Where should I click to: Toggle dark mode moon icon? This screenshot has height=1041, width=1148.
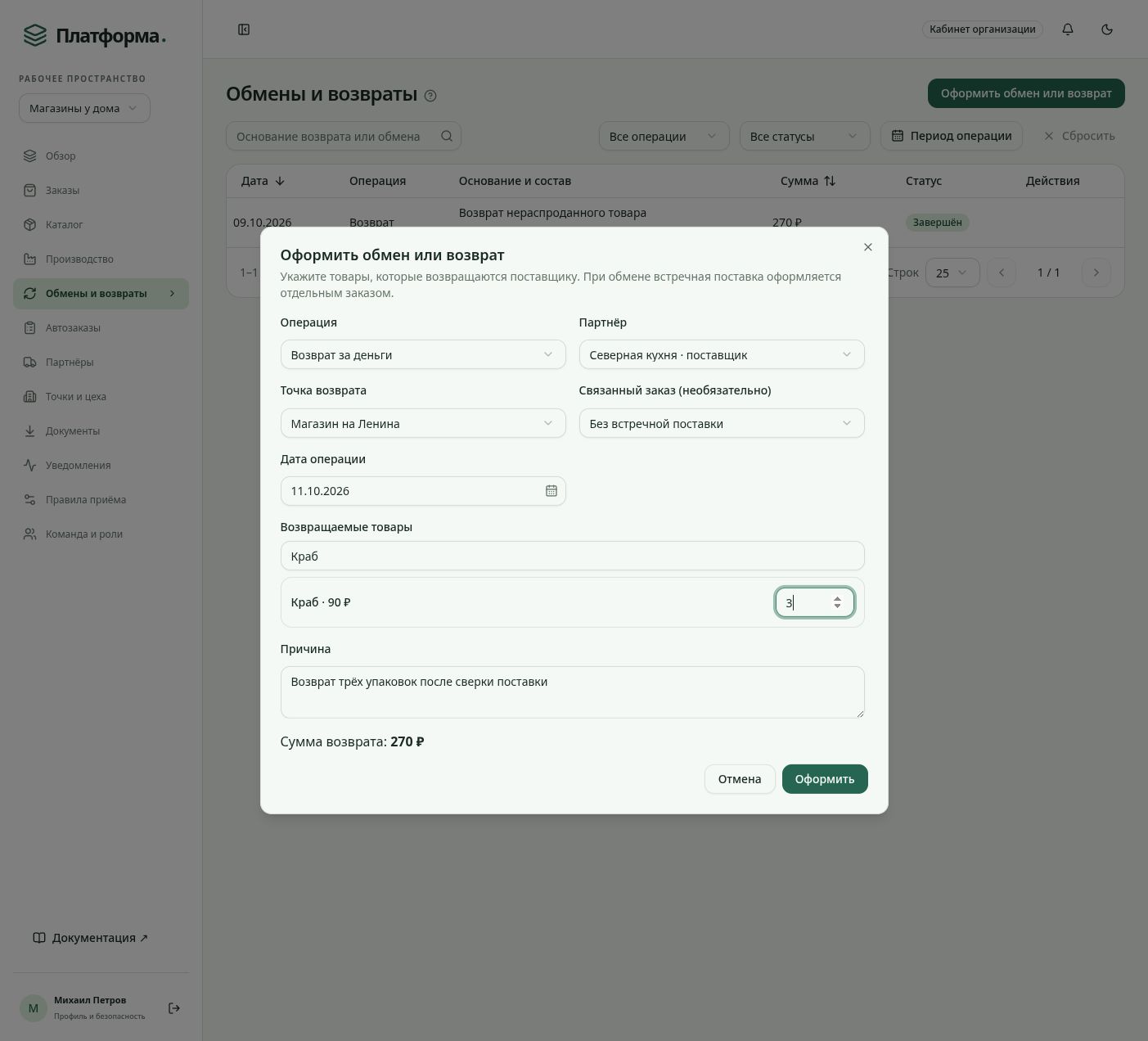[x=1107, y=29]
